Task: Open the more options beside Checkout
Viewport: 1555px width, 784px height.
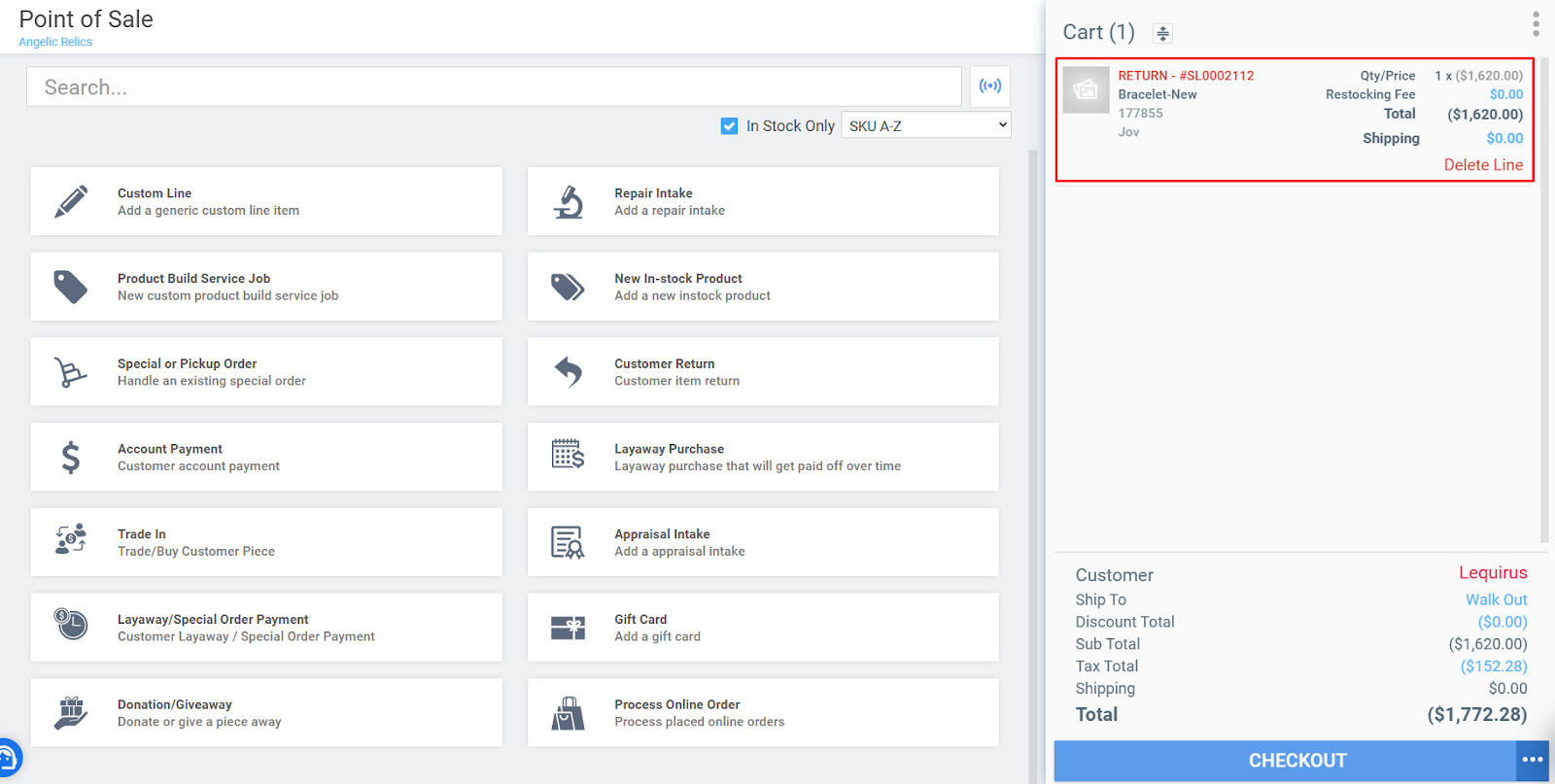Action: click(1533, 761)
